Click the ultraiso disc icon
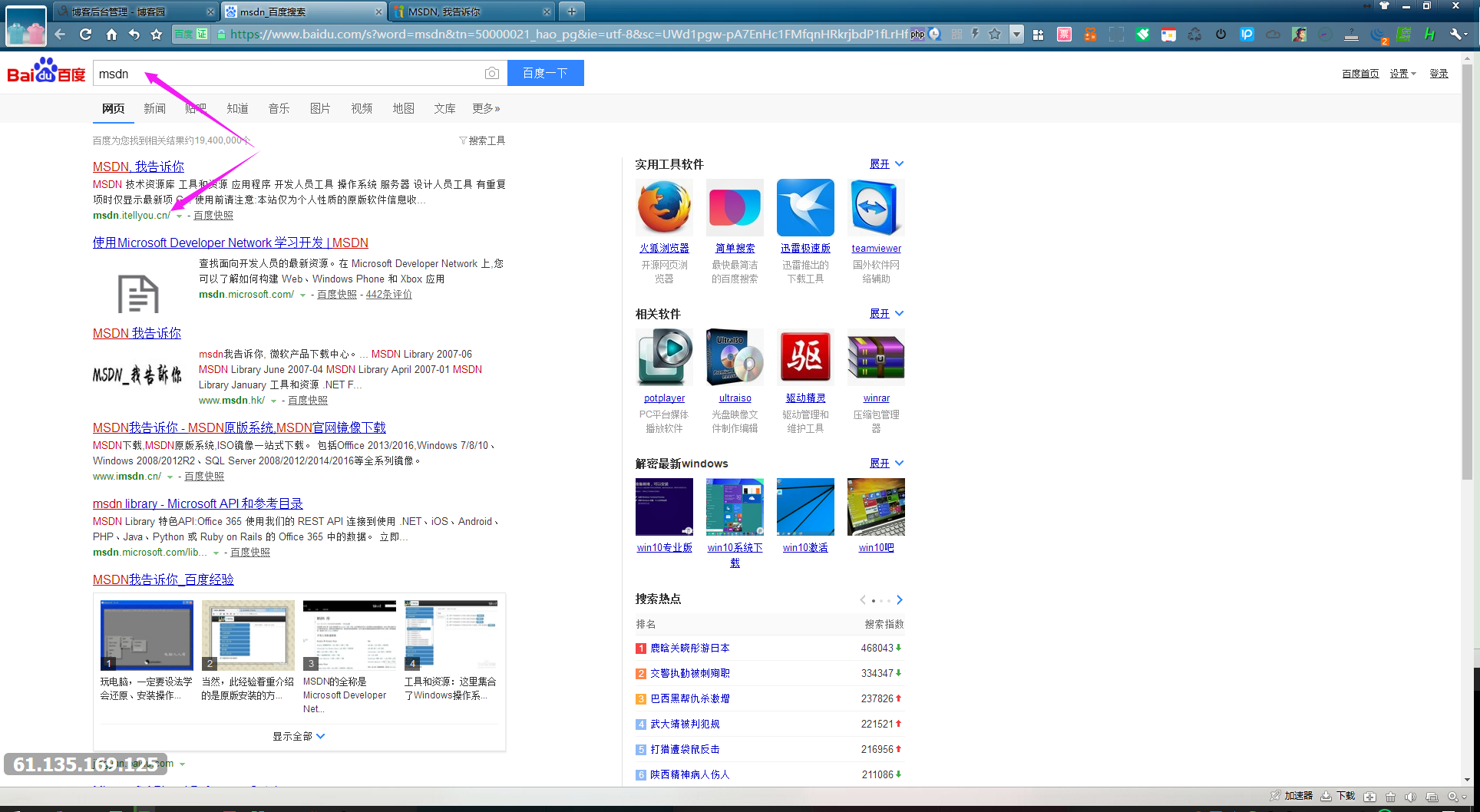Image resolution: width=1480 pixels, height=812 pixels. pyautogui.click(x=735, y=357)
